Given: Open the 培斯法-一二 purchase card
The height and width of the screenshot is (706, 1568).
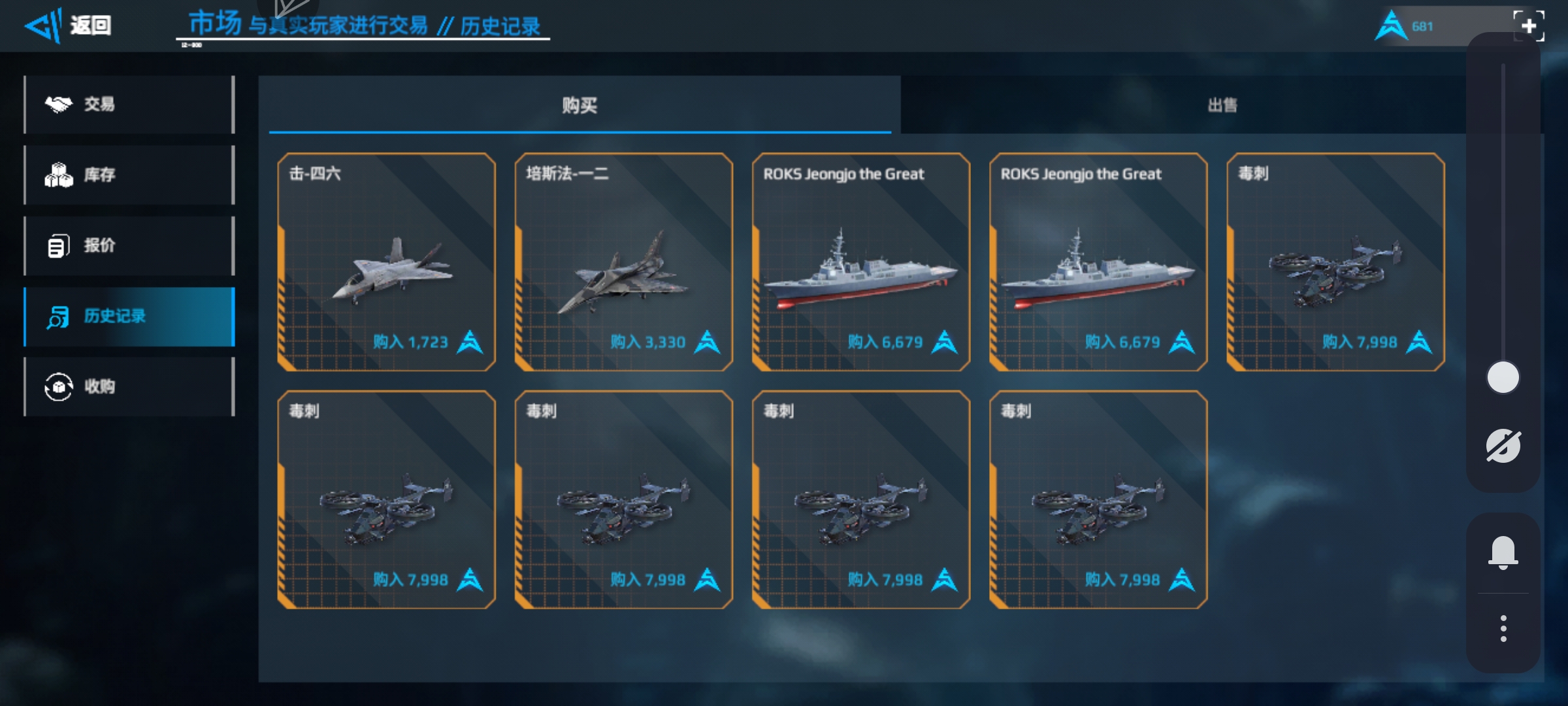Looking at the screenshot, I should click(x=623, y=262).
